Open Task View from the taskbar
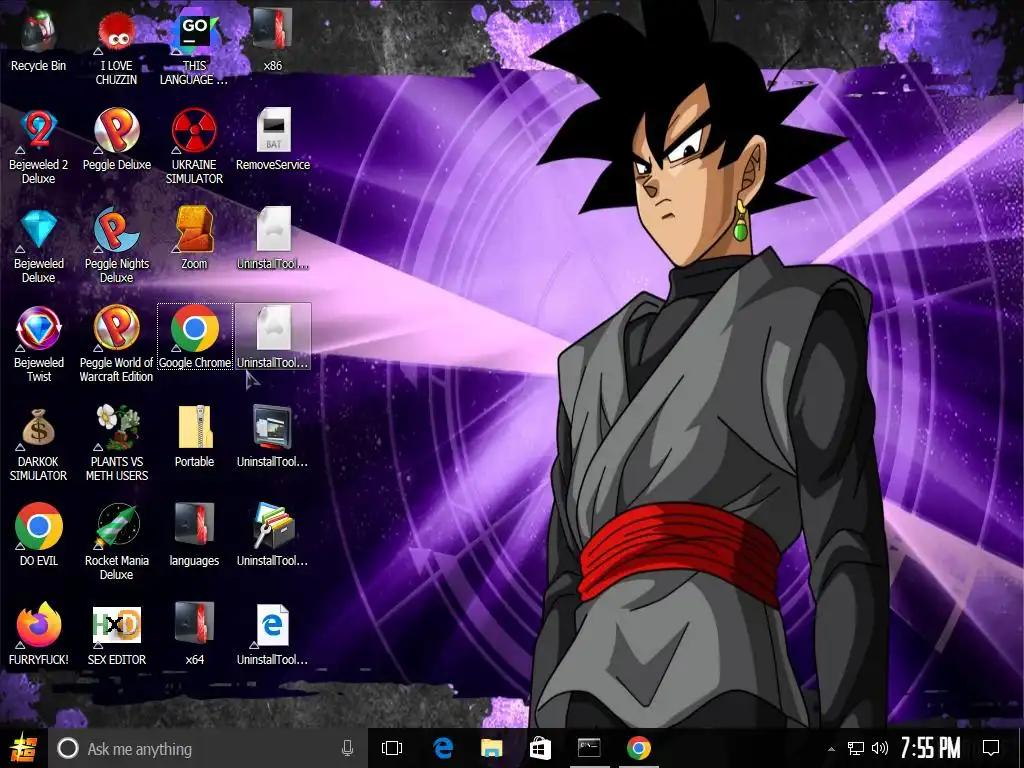Viewport: 1024px width, 768px height. point(392,748)
